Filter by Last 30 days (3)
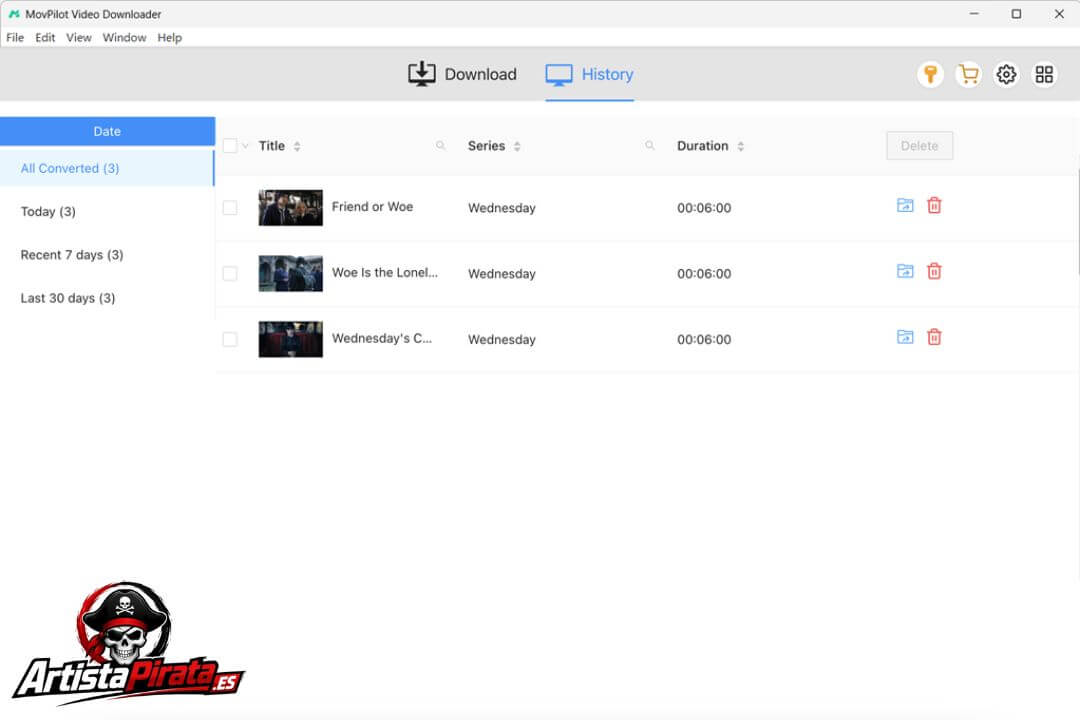Screen dimensions: 1080x720 click(x=107, y=298)
